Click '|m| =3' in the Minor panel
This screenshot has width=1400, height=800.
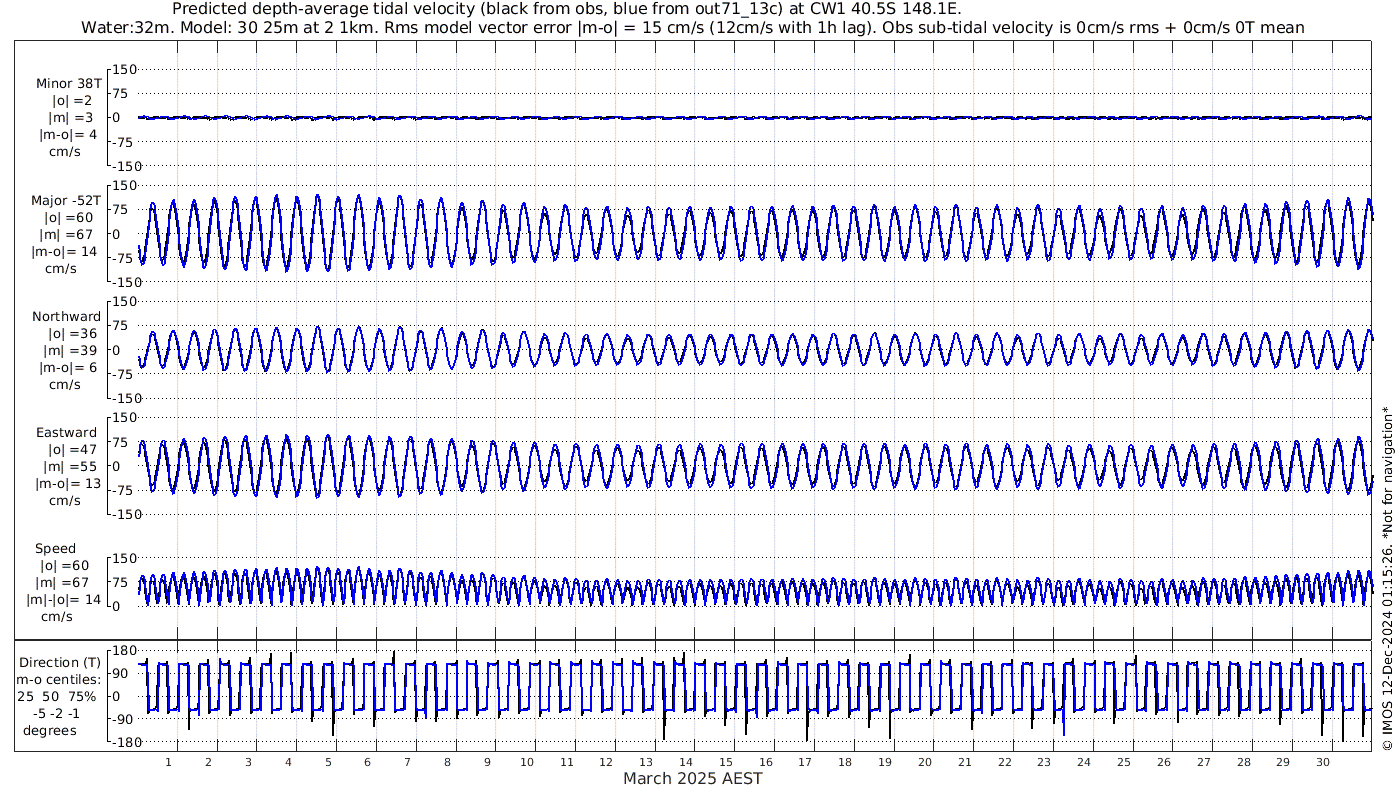[x=71, y=118]
